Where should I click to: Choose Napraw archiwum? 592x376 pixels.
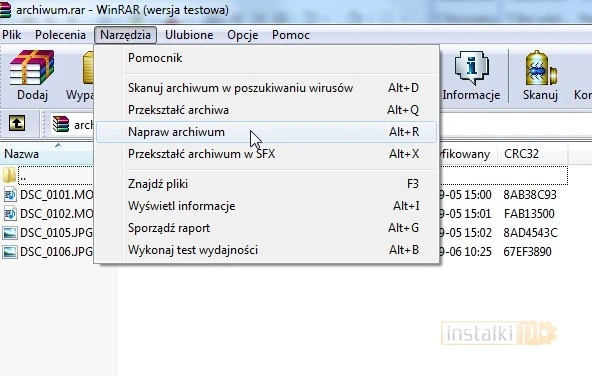click(x=267, y=132)
